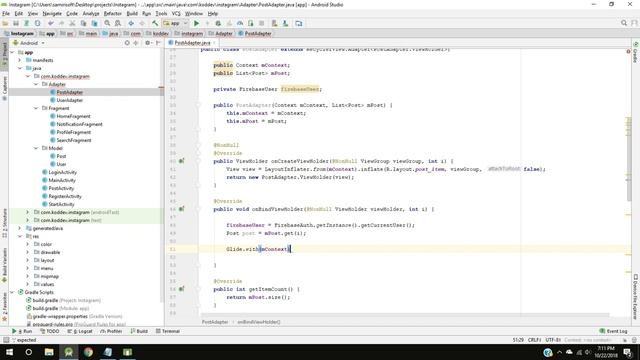Collapse the Fragment package
This screenshot has height=360, width=640.
click(x=36, y=108)
